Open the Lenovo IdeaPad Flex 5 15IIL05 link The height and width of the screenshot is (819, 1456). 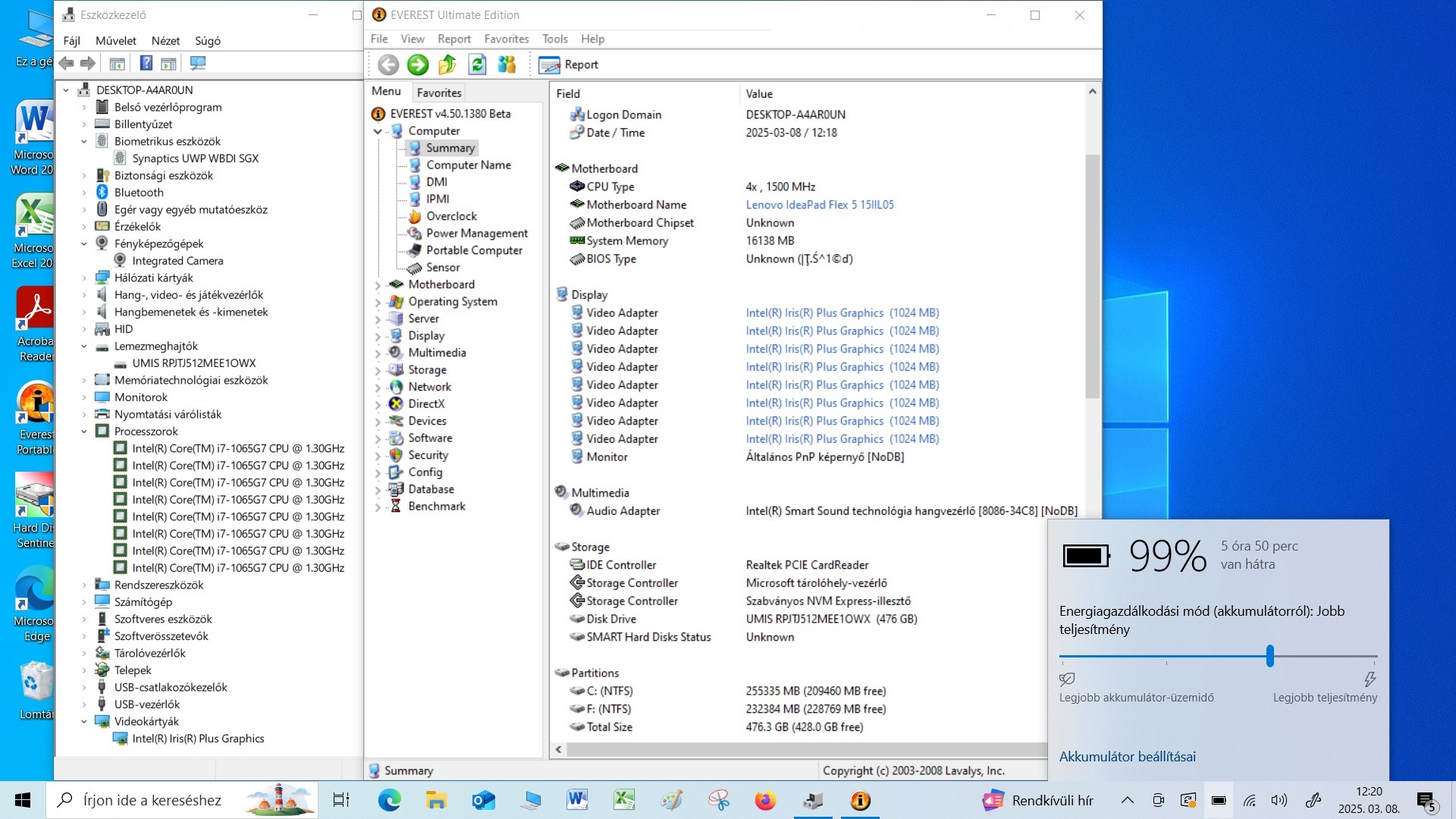pyautogui.click(x=820, y=205)
